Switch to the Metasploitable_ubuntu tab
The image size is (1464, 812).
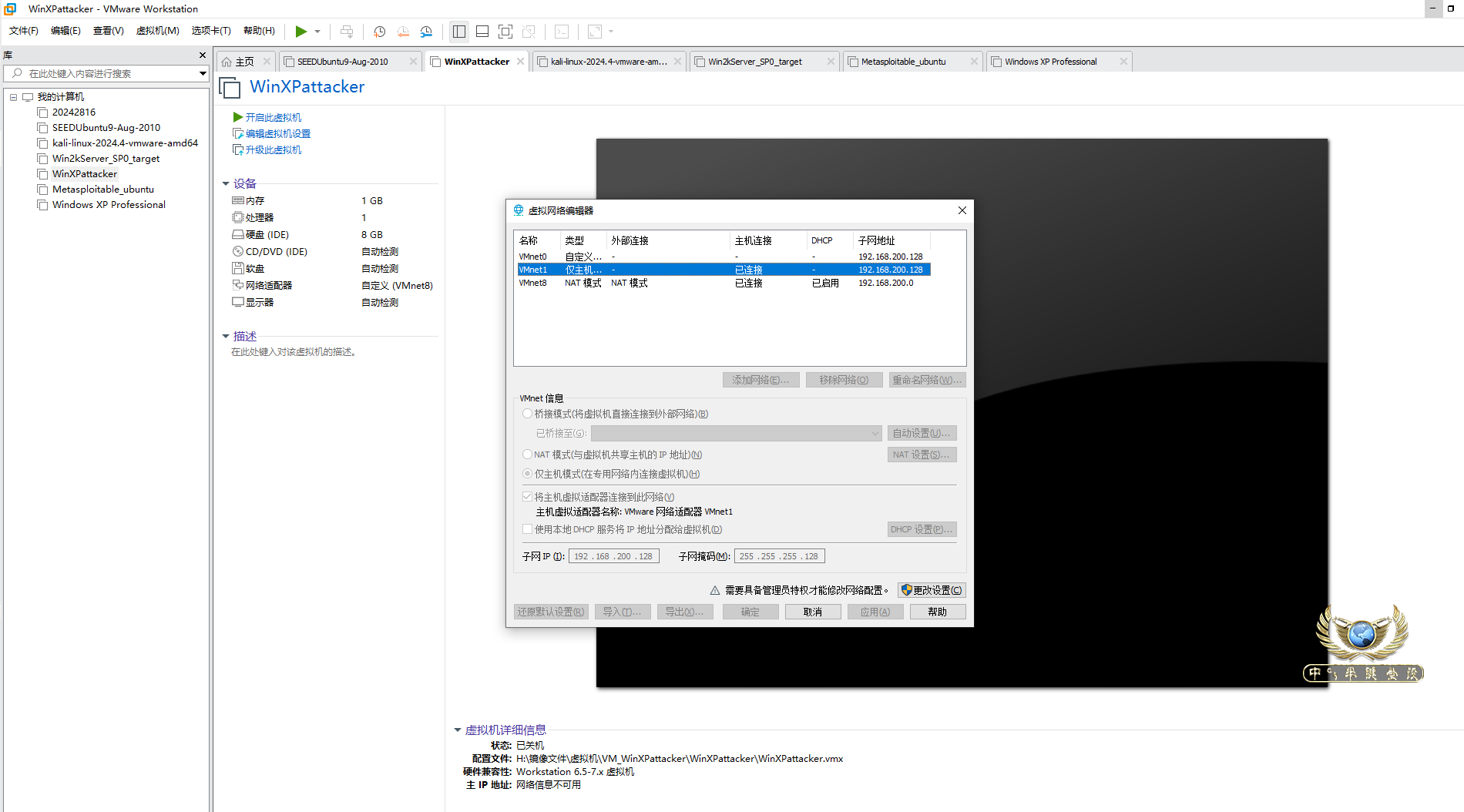coord(904,62)
